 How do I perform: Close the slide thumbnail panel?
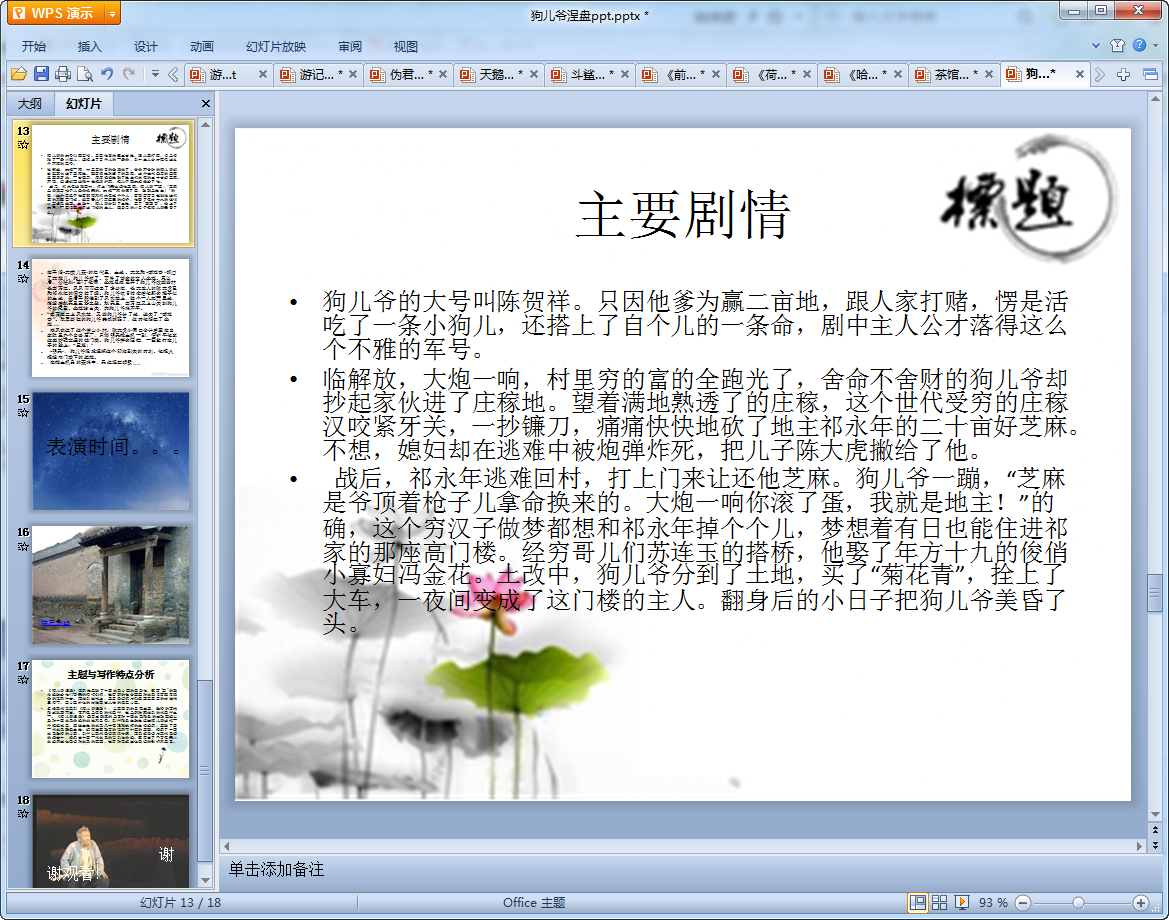(207, 104)
